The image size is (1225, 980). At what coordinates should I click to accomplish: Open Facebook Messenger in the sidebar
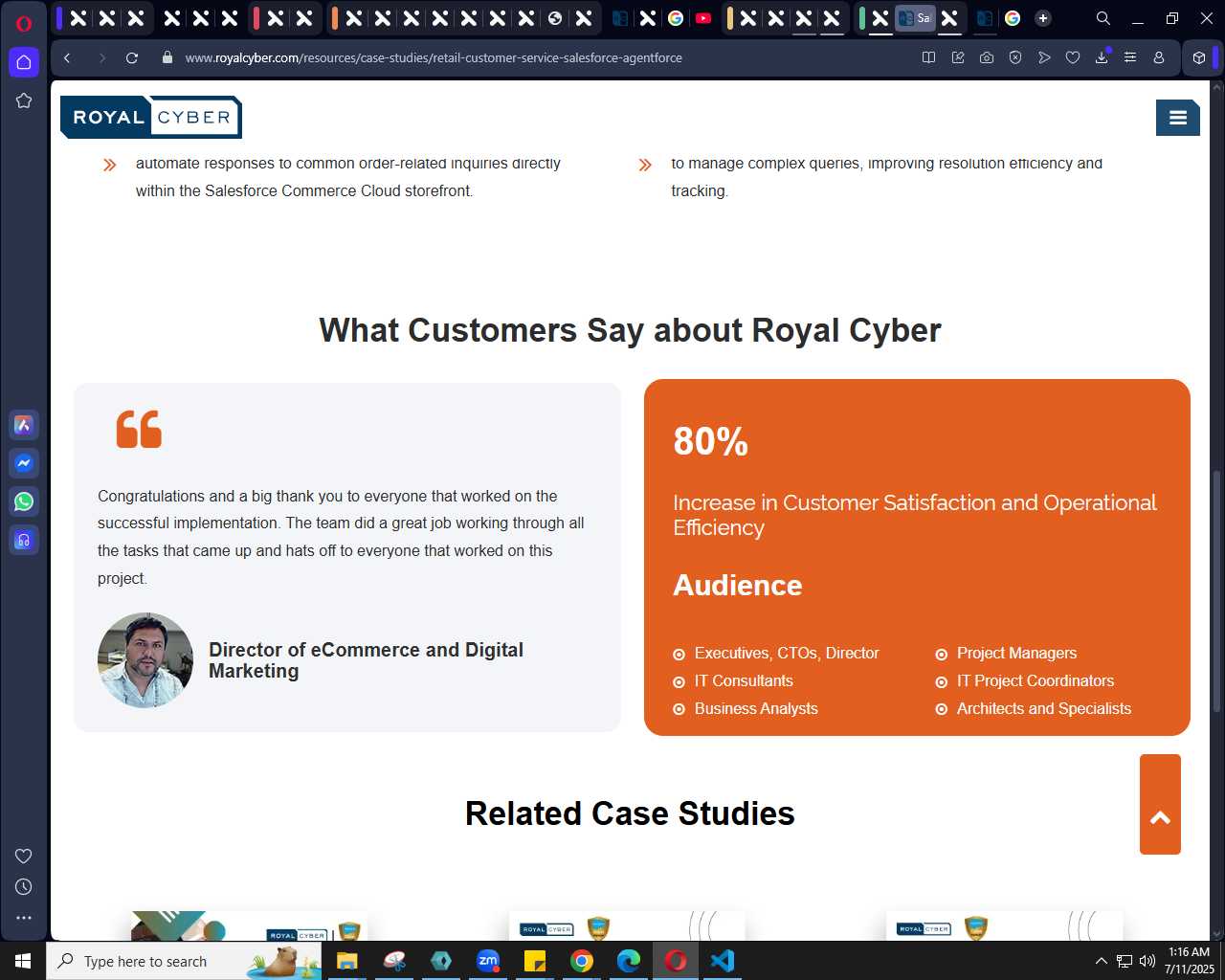pyautogui.click(x=24, y=463)
